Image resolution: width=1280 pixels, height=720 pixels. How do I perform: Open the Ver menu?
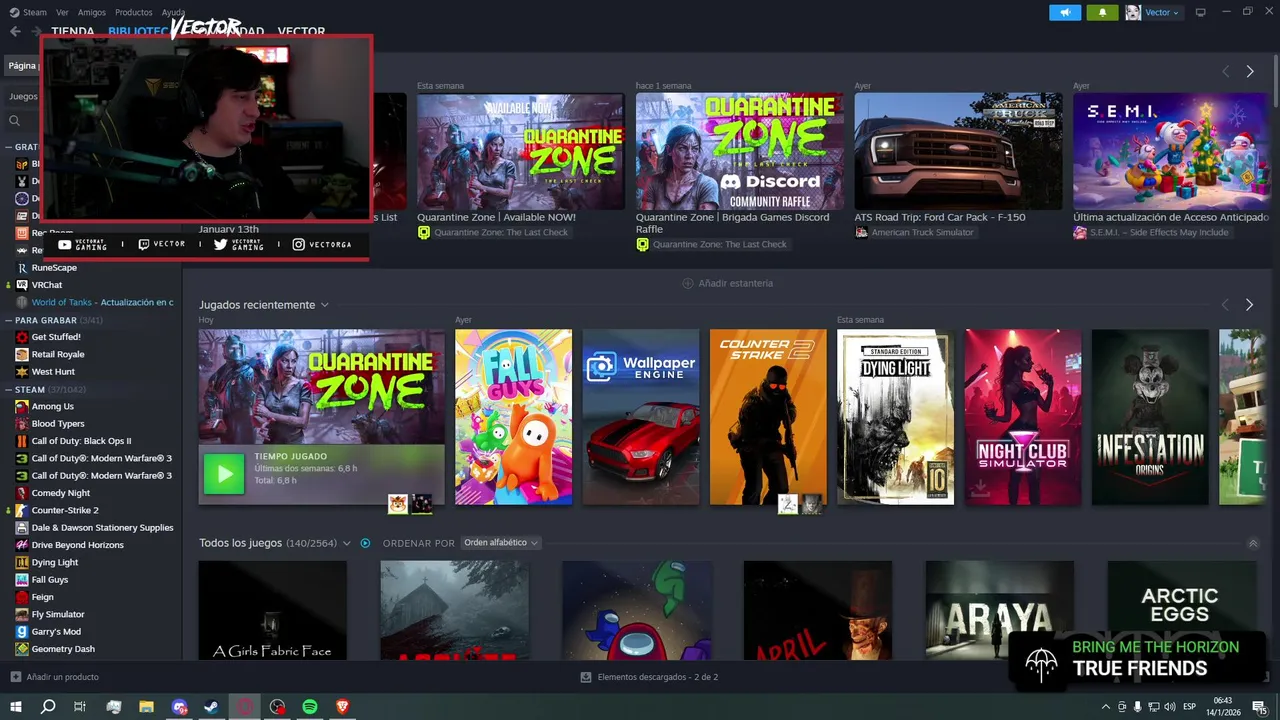point(62,12)
